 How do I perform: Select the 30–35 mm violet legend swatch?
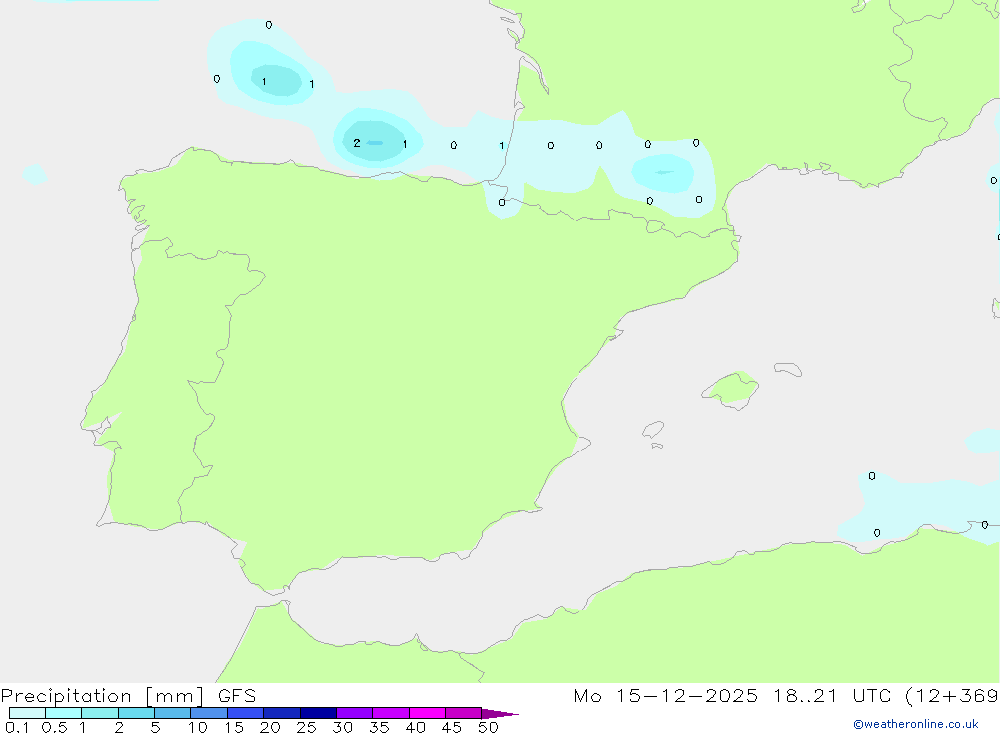coord(354,713)
